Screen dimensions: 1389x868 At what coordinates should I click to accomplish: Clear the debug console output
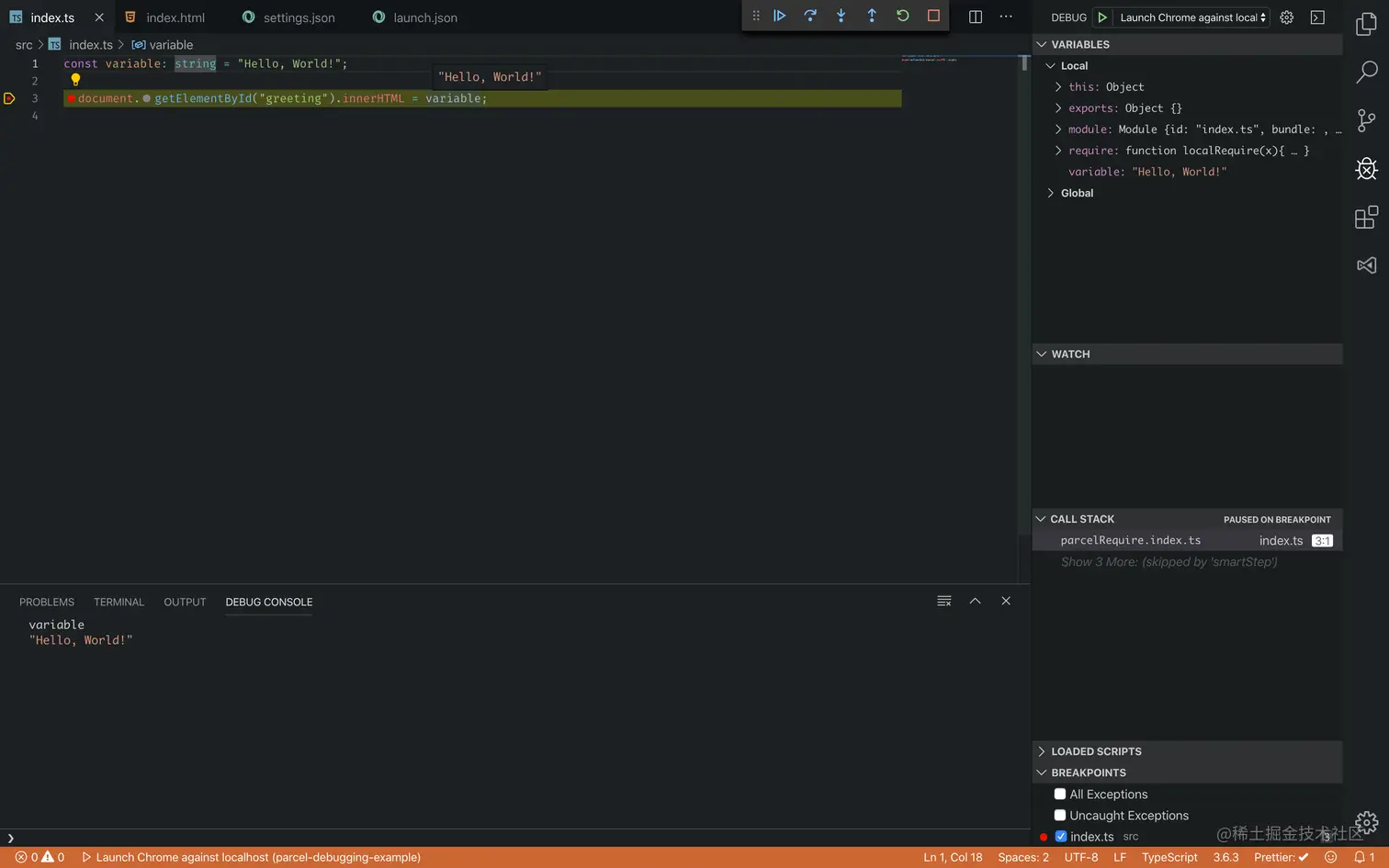pos(944,601)
